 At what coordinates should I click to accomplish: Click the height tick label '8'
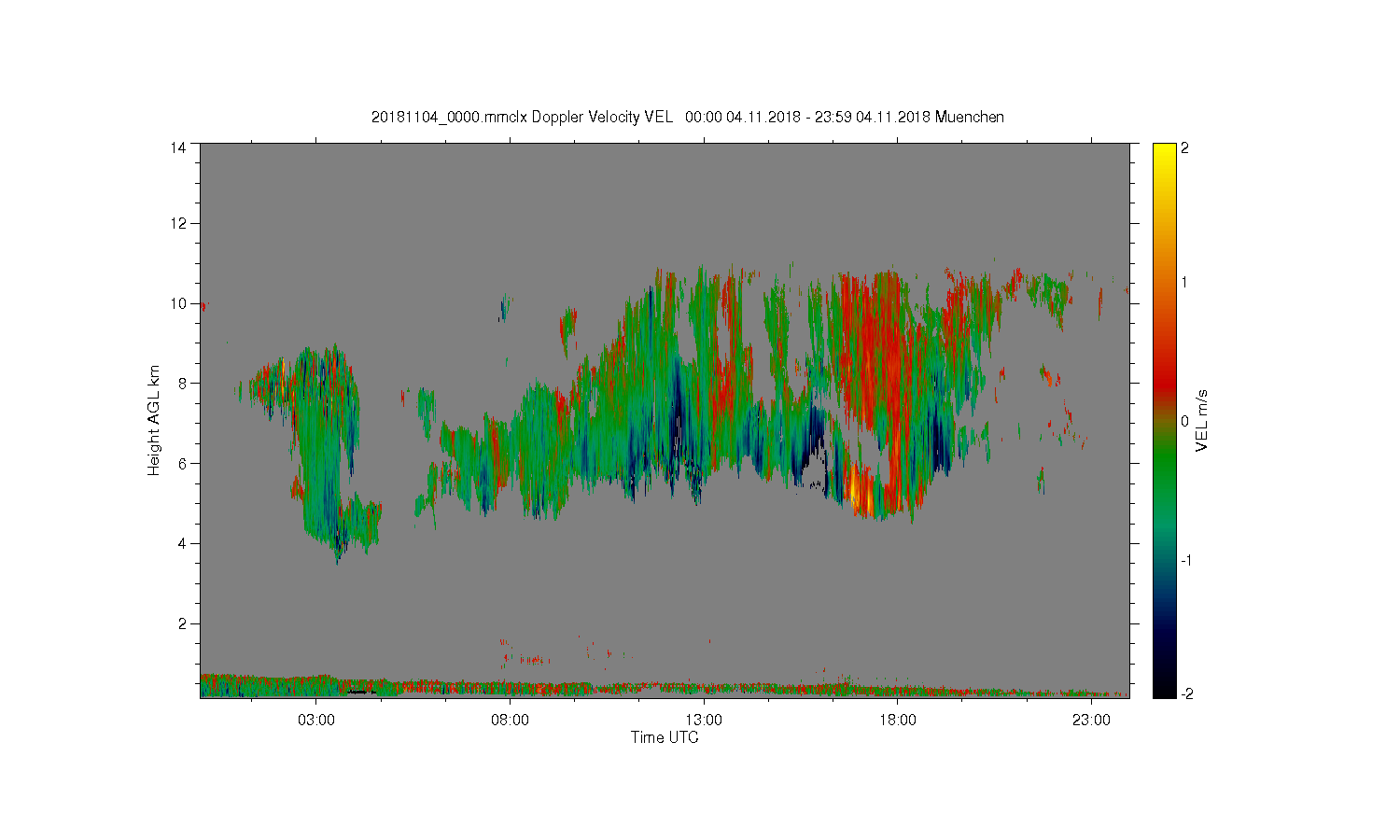(183, 383)
